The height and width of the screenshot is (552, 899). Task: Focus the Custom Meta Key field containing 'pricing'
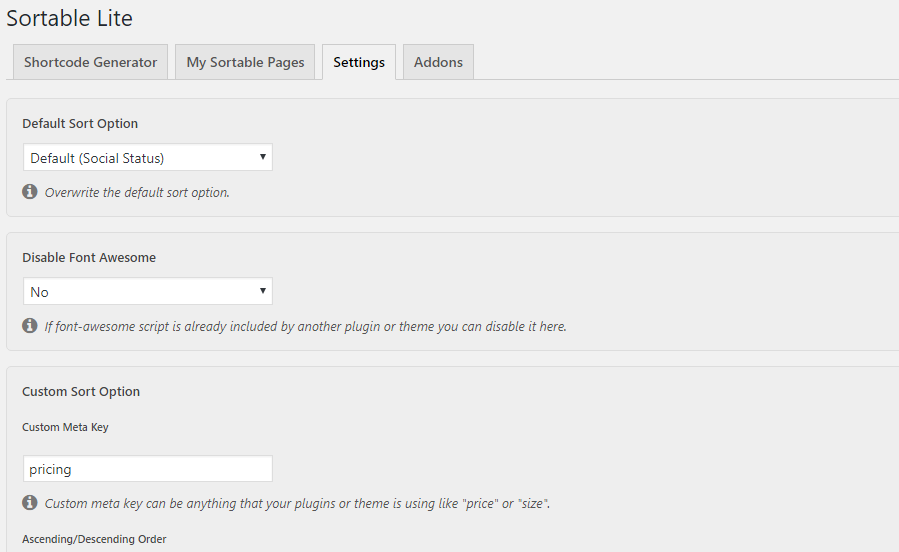(x=148, y=469)
